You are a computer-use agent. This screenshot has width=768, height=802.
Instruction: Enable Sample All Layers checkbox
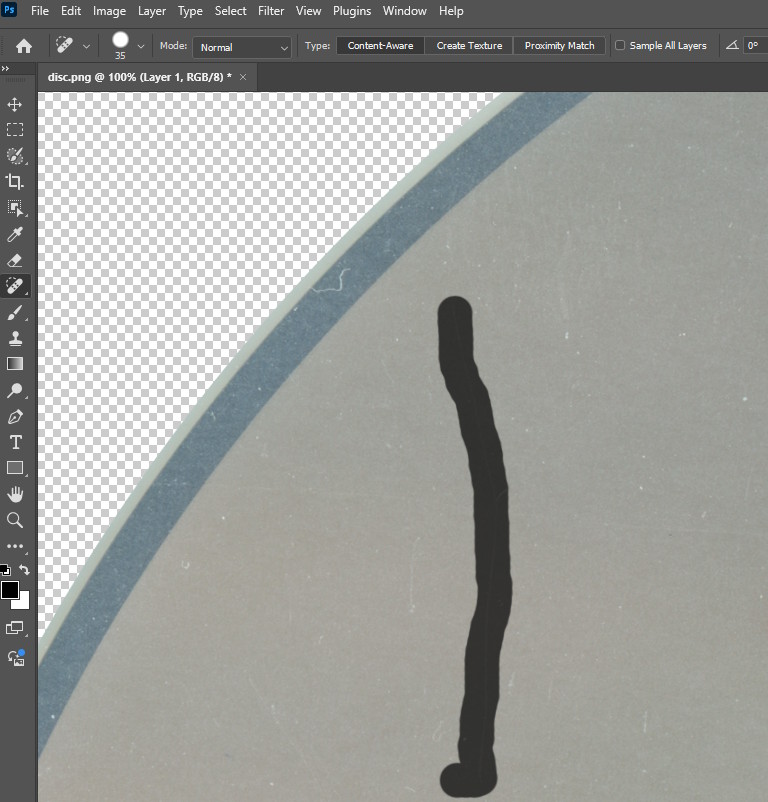tap(620, 46)
